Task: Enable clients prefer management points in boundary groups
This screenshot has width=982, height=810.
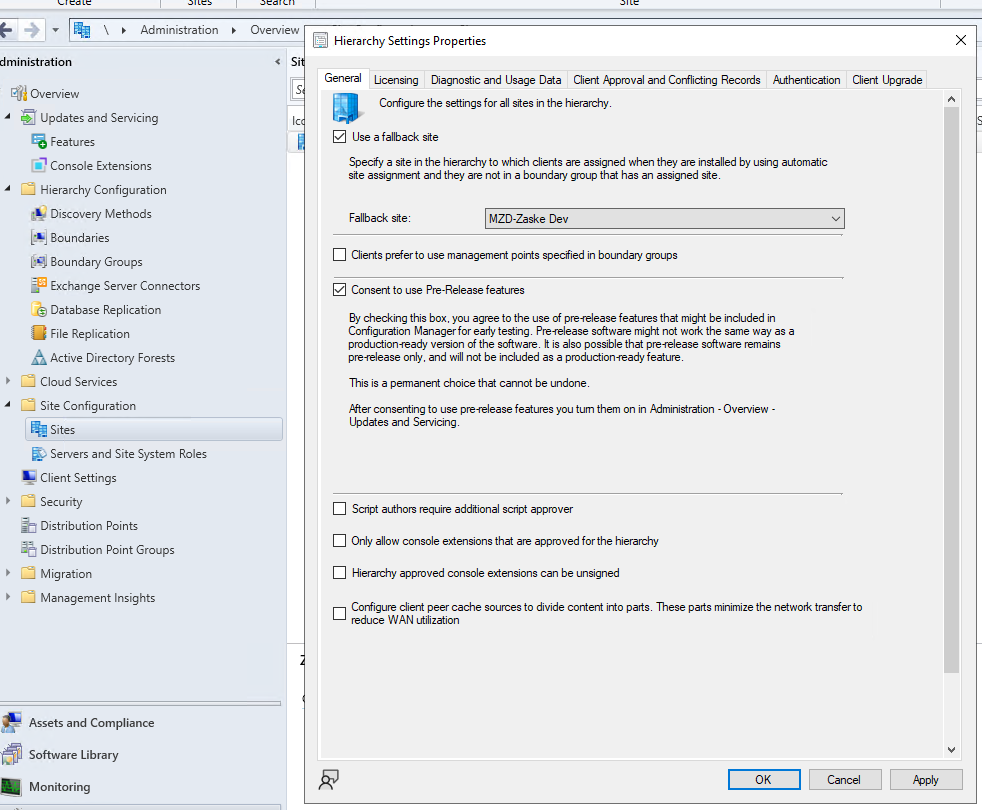Action: (338, 254)
